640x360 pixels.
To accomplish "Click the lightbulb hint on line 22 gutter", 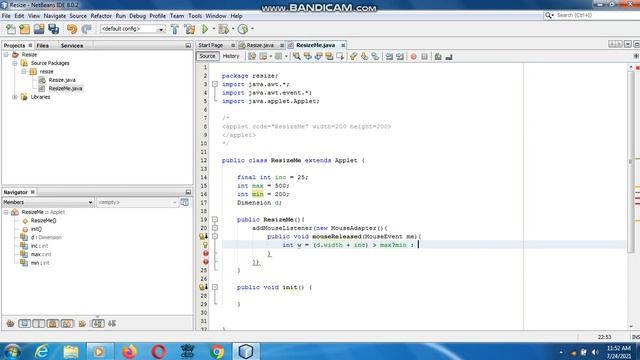I will (205, 245).
